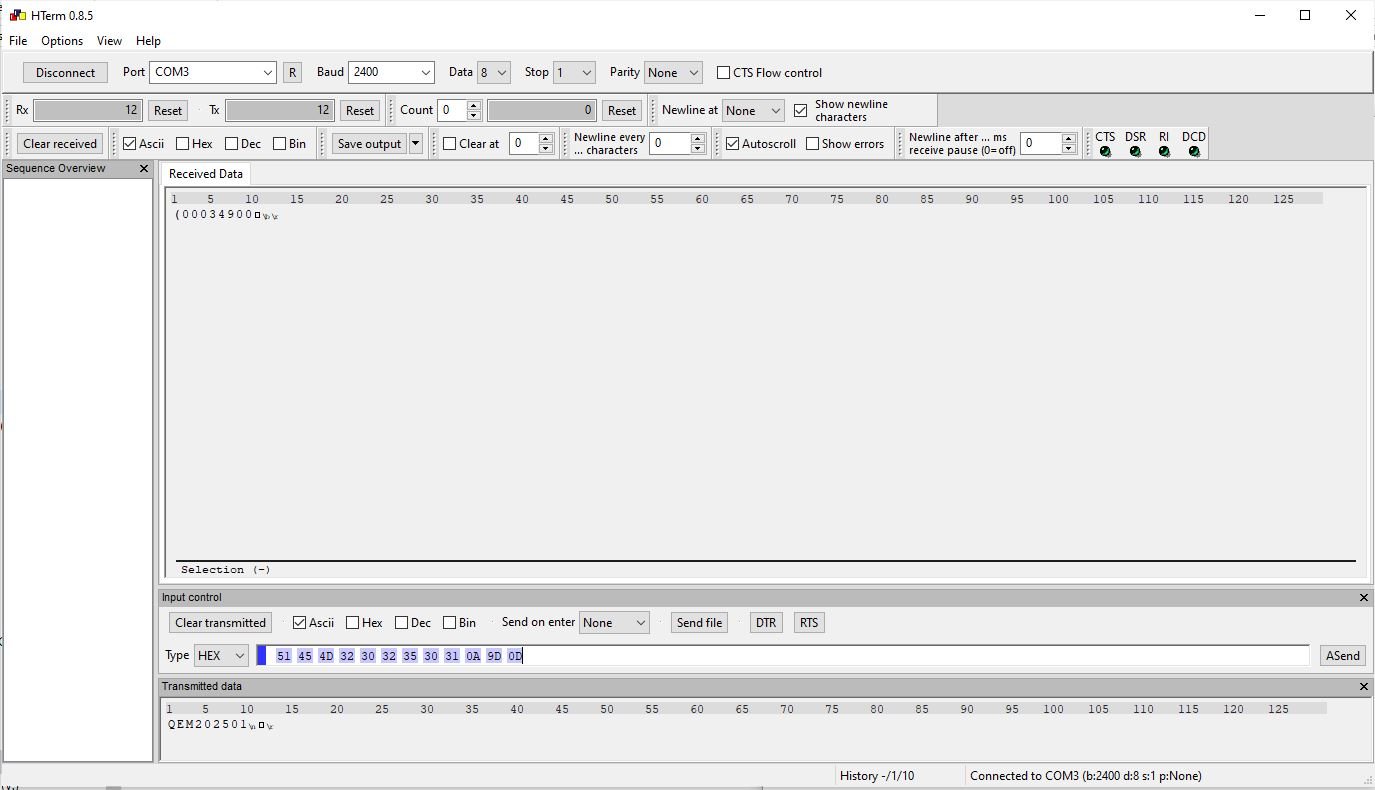Open the Options menu
The image size is (1375, 790).
(62, 41)
